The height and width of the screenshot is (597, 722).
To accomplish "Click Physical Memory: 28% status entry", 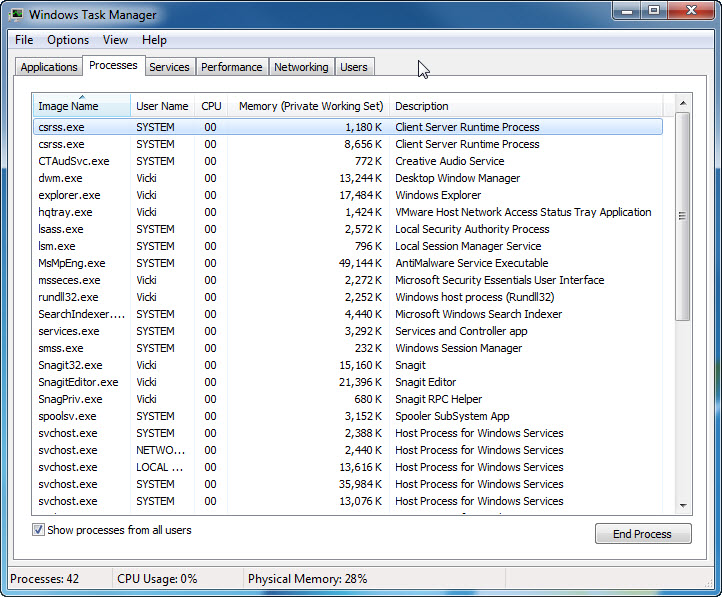I will click(308, 579).
